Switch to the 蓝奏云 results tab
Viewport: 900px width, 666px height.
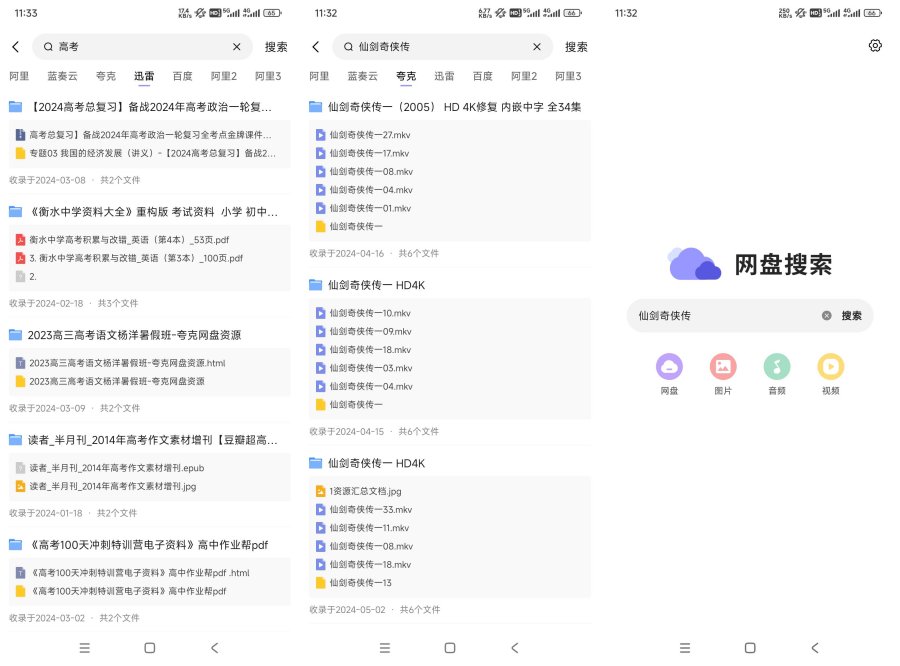(x=61, y=75)
